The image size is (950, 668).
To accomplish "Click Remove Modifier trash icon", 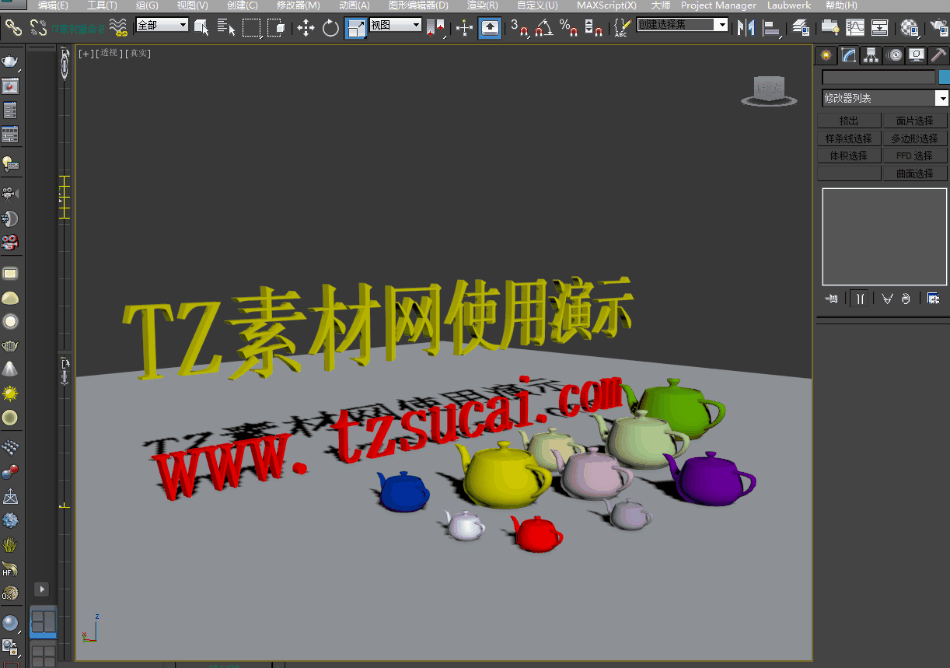I will click(906, 299).
